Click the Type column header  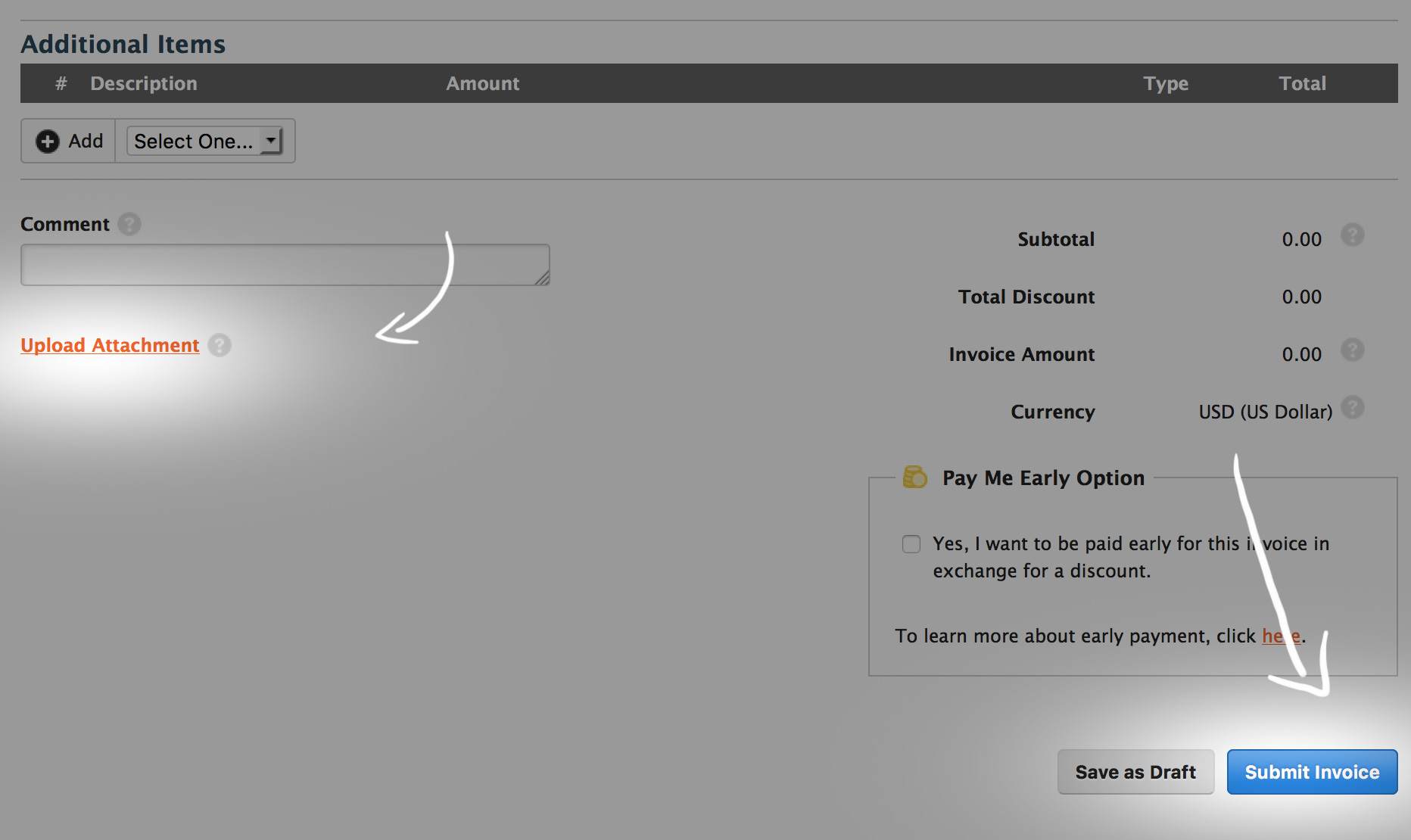click(1166, 83)
